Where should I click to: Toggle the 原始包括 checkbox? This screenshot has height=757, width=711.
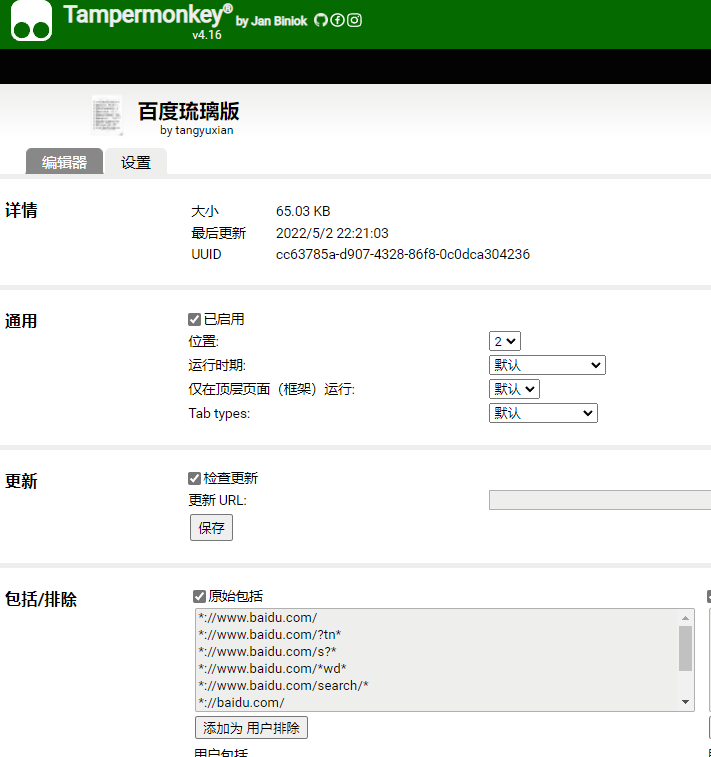point(199,597)
